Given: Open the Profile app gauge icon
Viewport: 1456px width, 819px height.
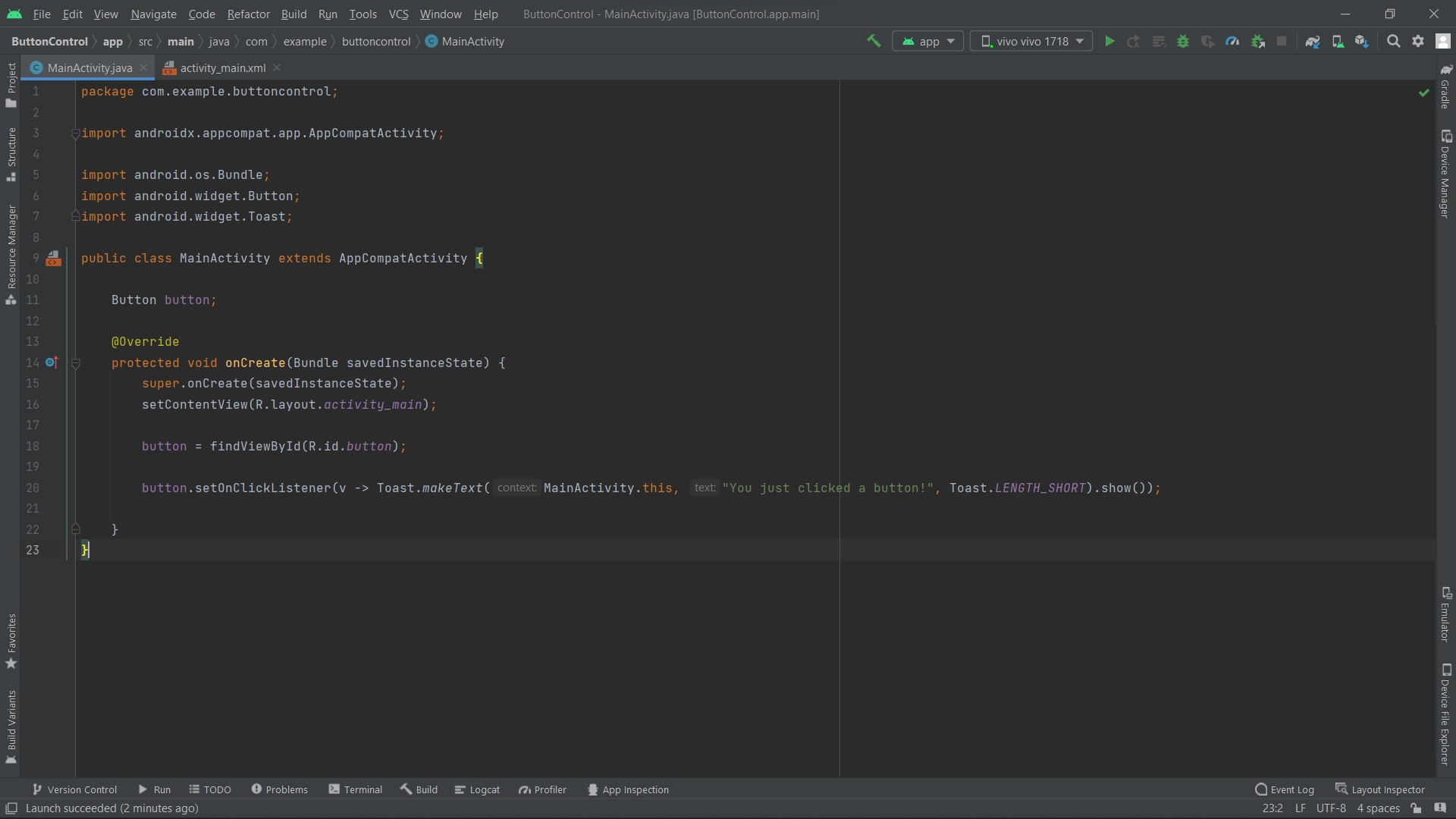Looking at the screenshot, I should 1232,41.
